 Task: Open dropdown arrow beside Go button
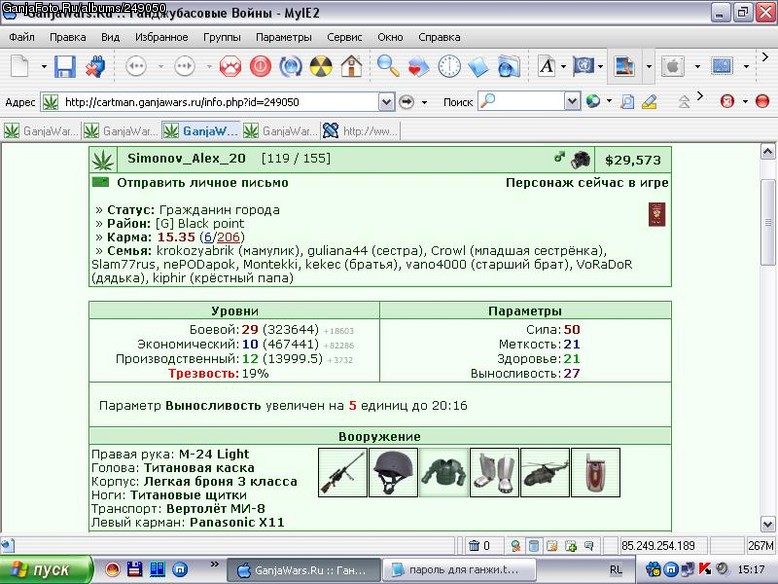(424, 102)
